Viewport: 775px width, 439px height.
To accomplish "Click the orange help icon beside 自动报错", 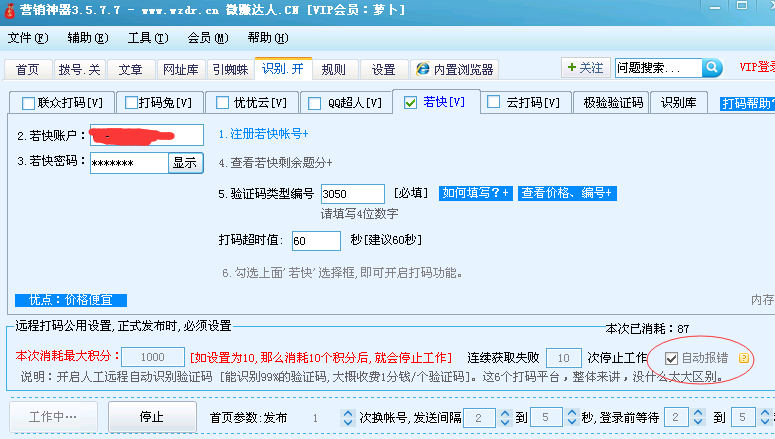I will tap(743, 358).
